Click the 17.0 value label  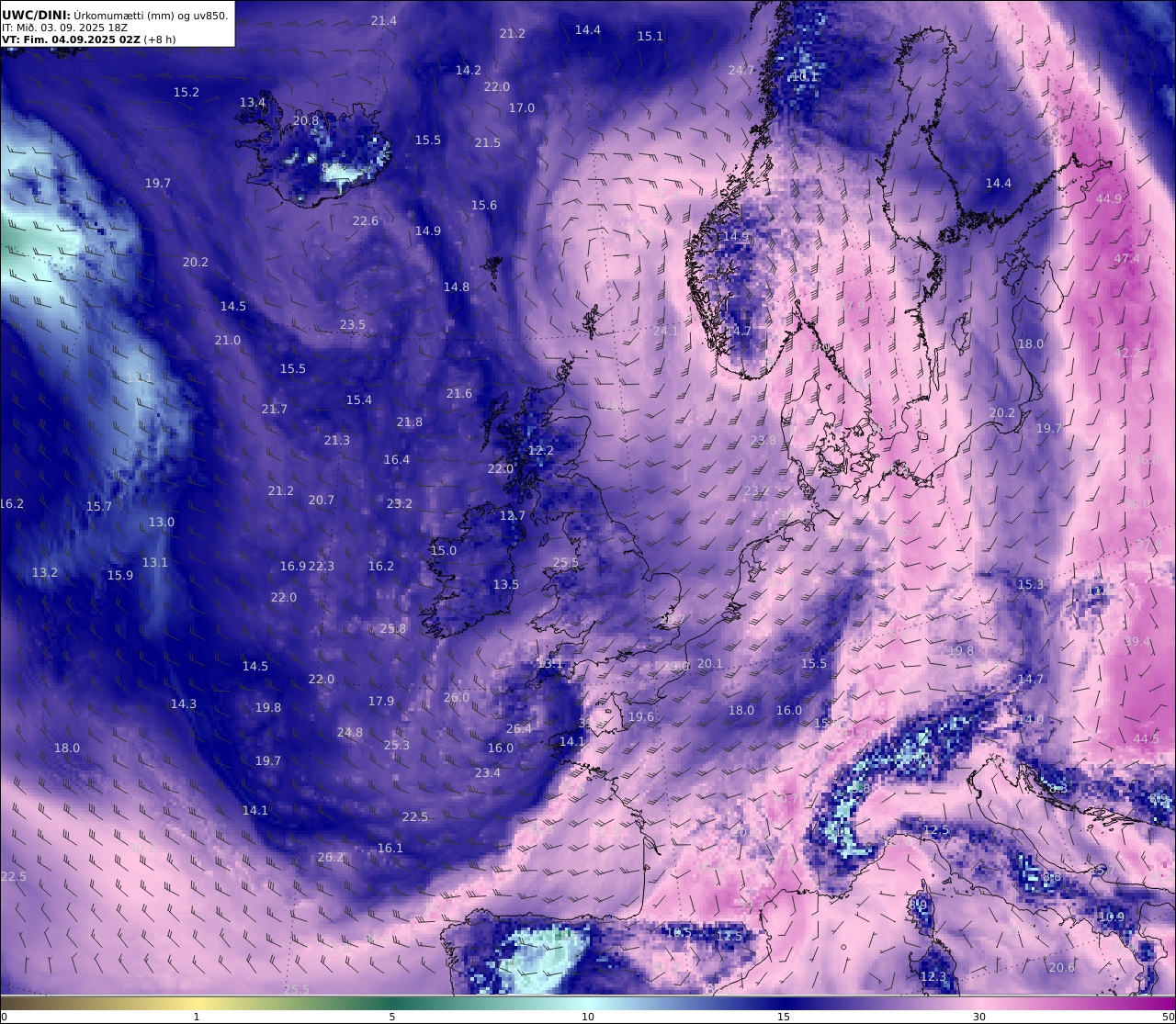522,107
